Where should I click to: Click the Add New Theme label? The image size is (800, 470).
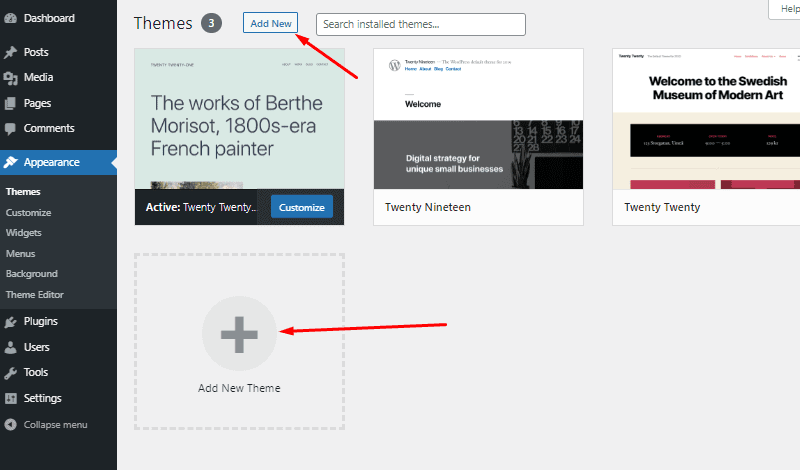click(x=239, y=388)
